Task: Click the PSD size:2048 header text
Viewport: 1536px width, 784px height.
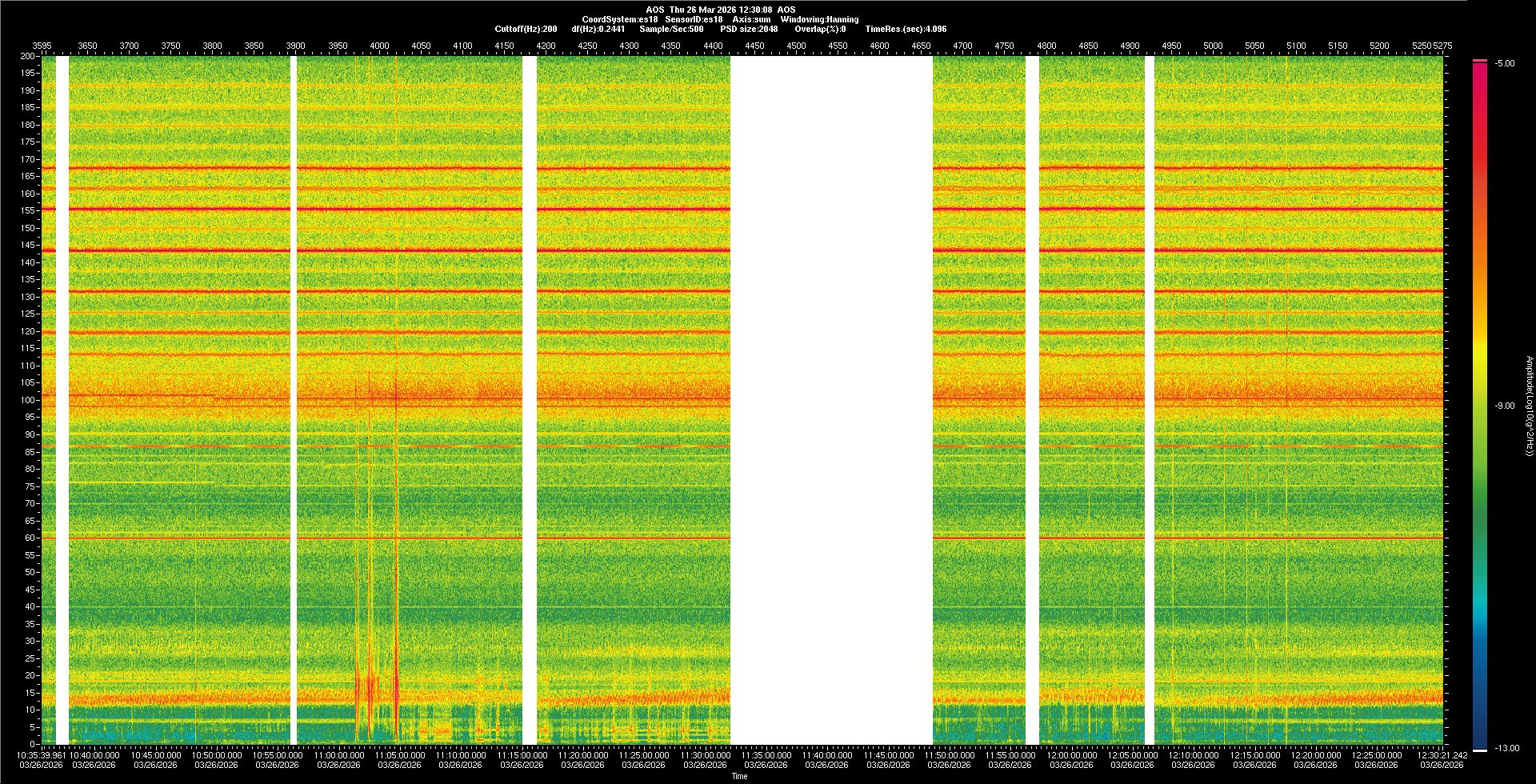Action: [749, 29]
